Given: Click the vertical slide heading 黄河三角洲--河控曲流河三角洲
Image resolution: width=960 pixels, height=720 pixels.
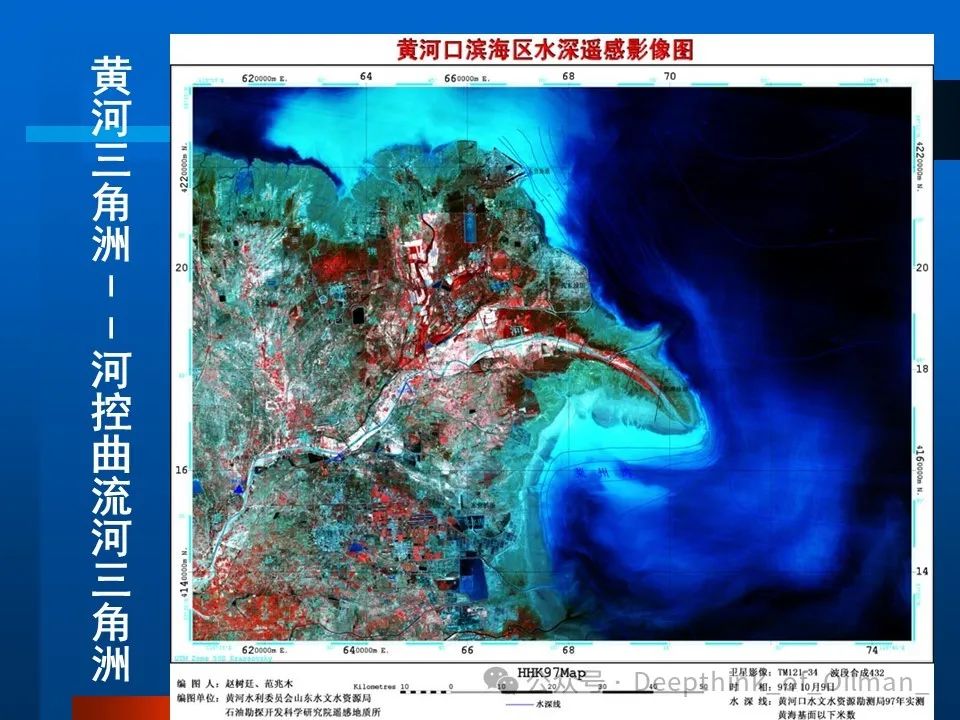Looking at the screenshot, I should [111, 369].
